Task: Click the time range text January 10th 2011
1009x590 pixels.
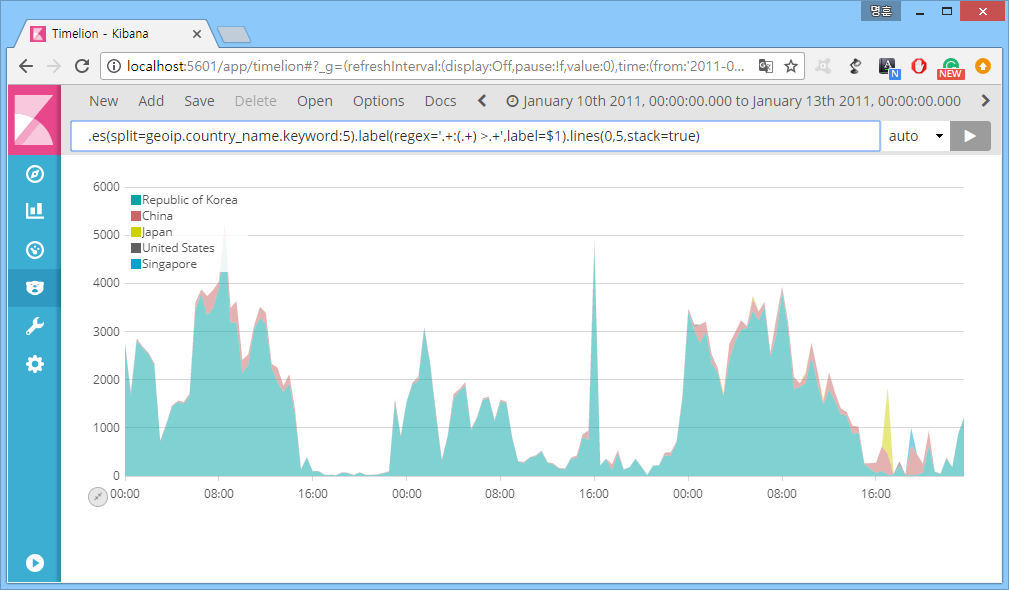Action: (x=741, y=101)
